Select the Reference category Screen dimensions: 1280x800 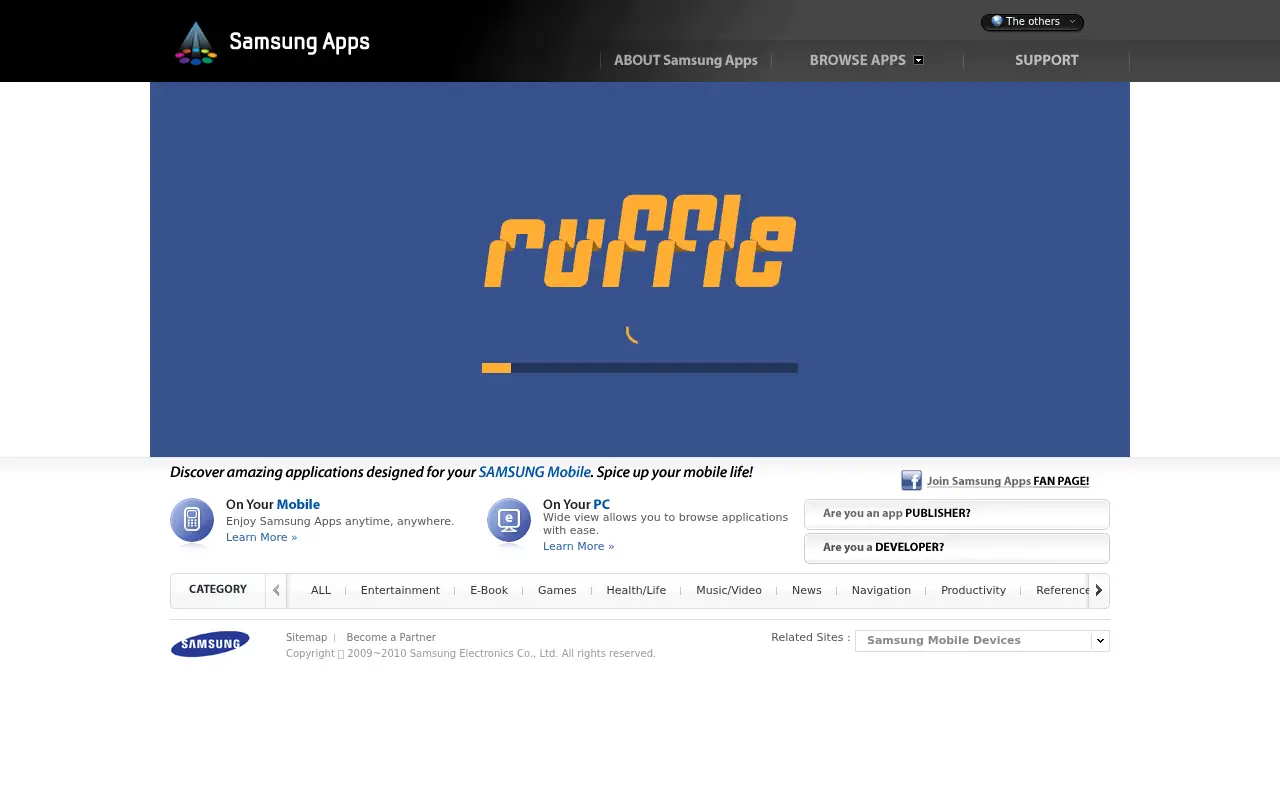(1062, 590)
